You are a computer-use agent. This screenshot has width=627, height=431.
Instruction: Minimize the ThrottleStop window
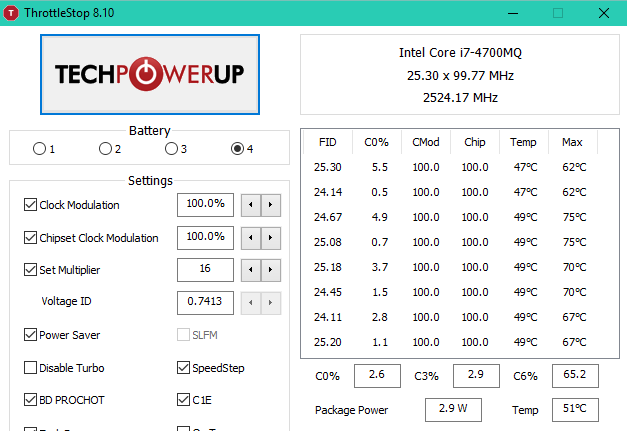click(513, 13)
